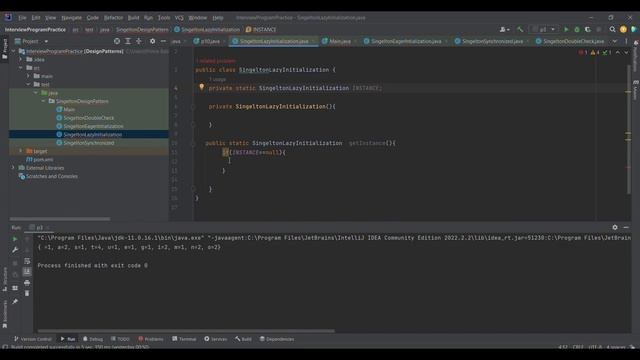The width and height of the screenshot is (640, 360).
Task: Hide the Project tool window
Action: point(163,41)
